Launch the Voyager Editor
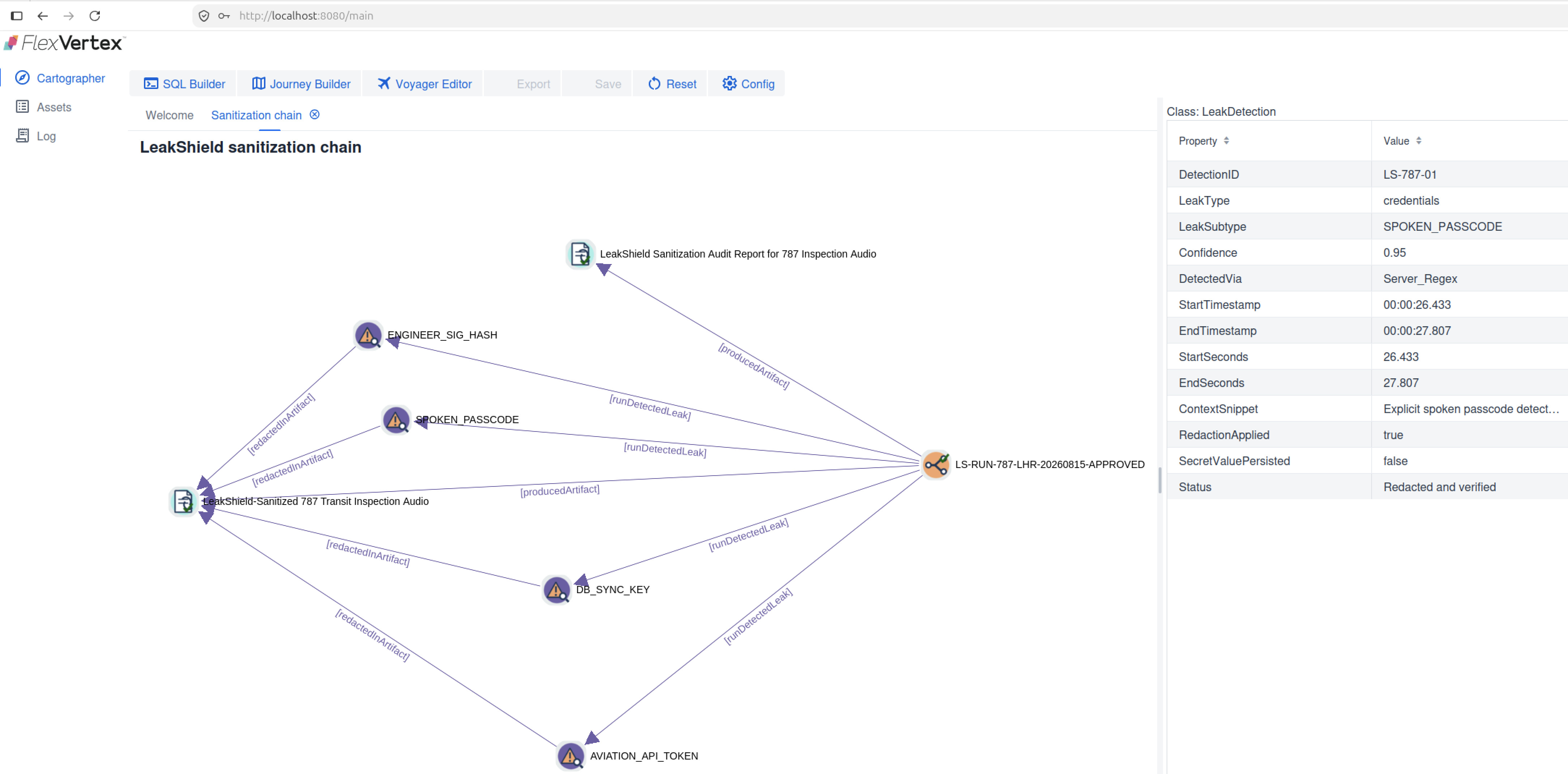This screenshot has height=774, width=1568. [424, 84]
